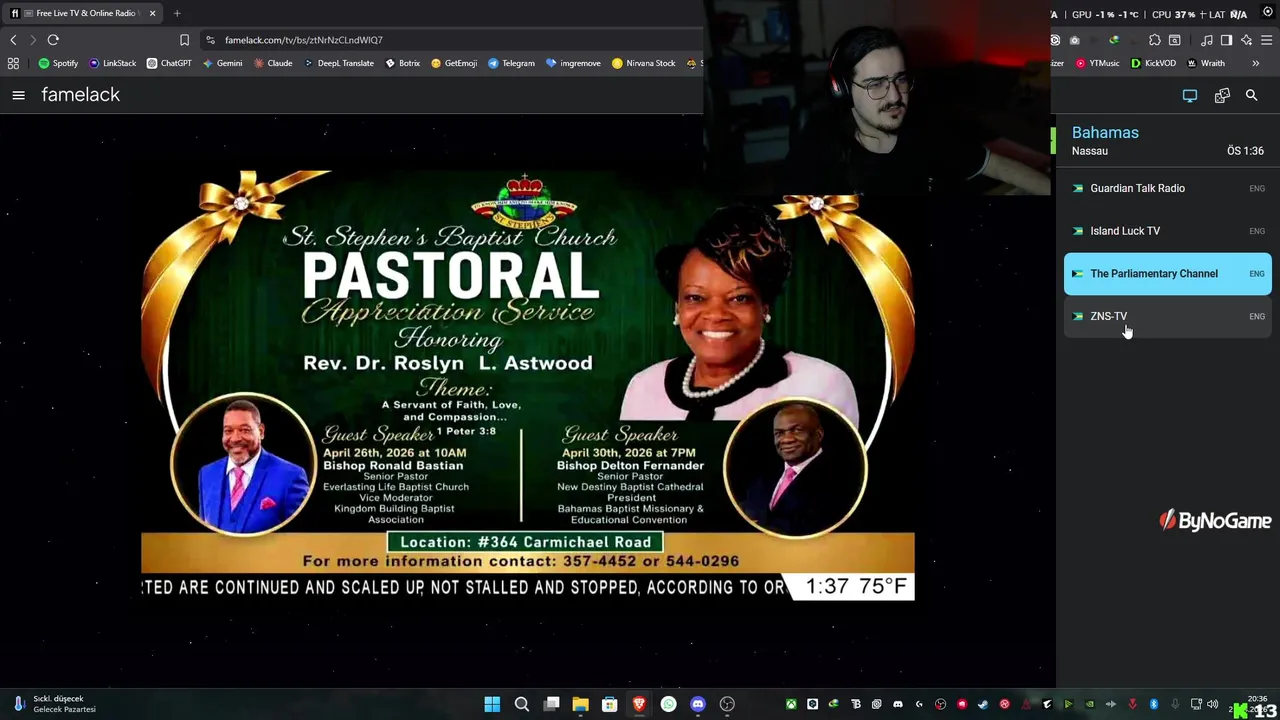Image resolution: width=1280 pixels, height=720 pixels.
Task: Open Windows taskbar search
Action: [x=521, y=704]
